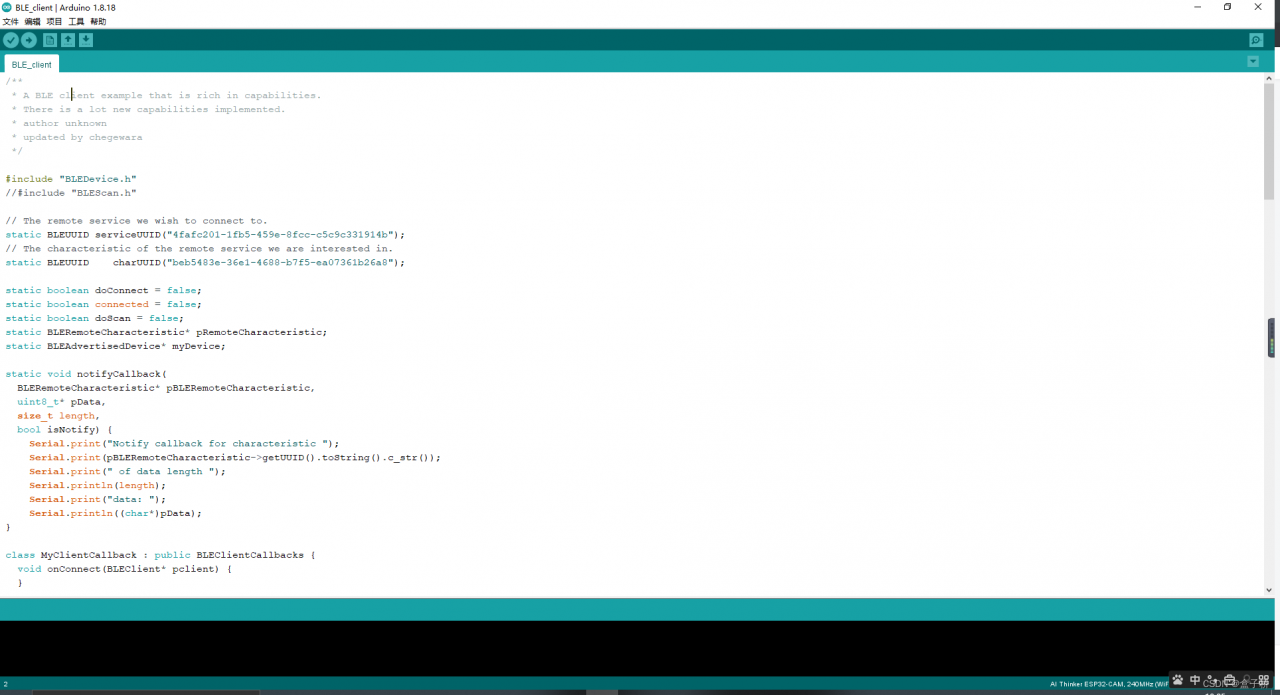Screen dimensions: 1280x695
Task: Click the line static boolean doScan = false
Action: click(94, 319)
